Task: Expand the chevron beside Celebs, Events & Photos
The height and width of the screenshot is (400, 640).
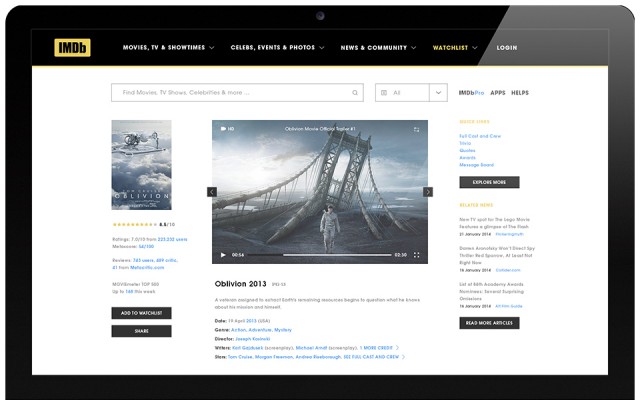Action: point(322,48)
